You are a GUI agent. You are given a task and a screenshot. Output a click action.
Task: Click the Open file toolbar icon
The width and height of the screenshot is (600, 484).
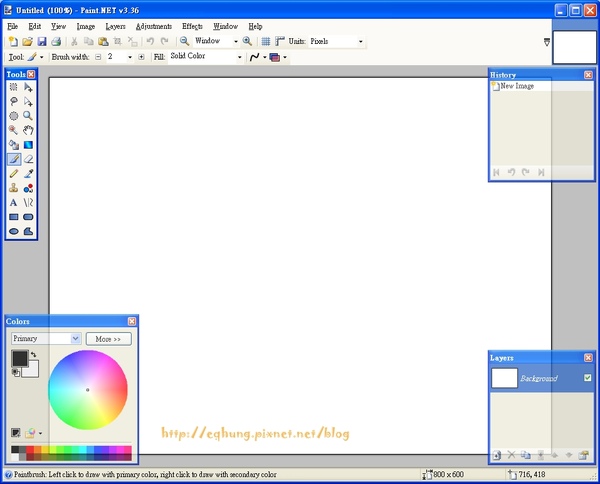pyautogui.click(x=28, y=41)
